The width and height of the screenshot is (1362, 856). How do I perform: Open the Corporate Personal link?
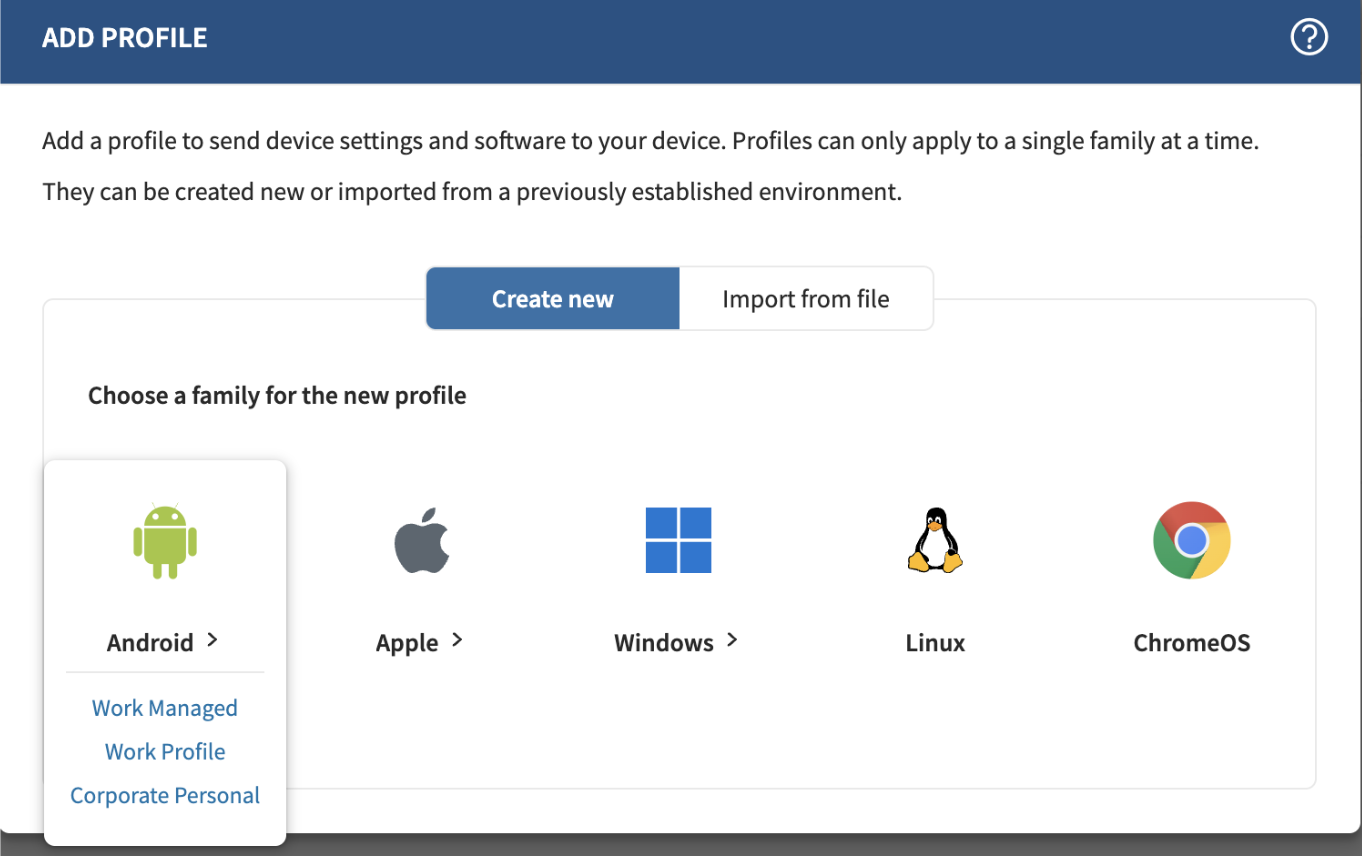165,795
